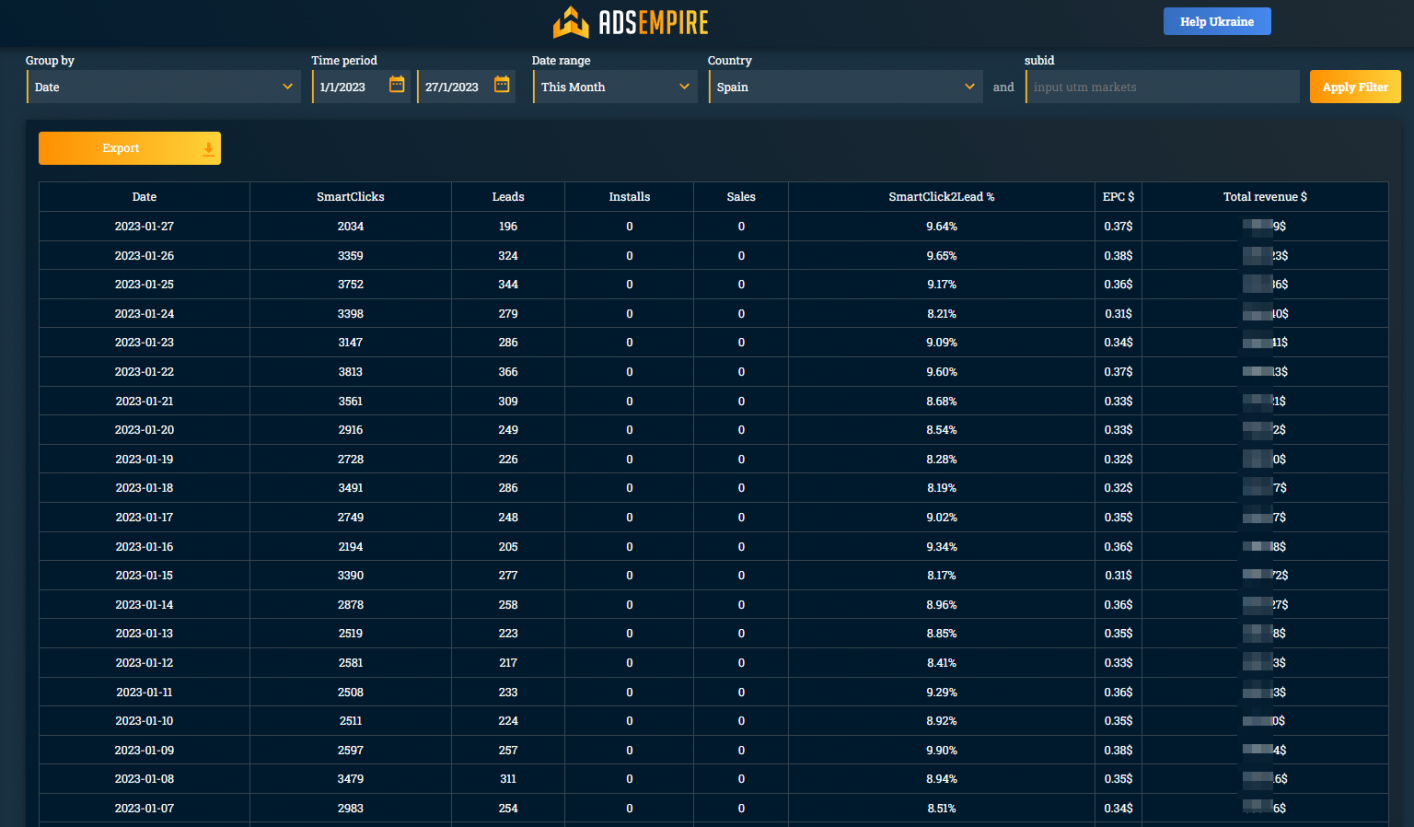1414x827 pixels.
Task: Select the 2023-01-23 date cell
Action: point(144,342)
